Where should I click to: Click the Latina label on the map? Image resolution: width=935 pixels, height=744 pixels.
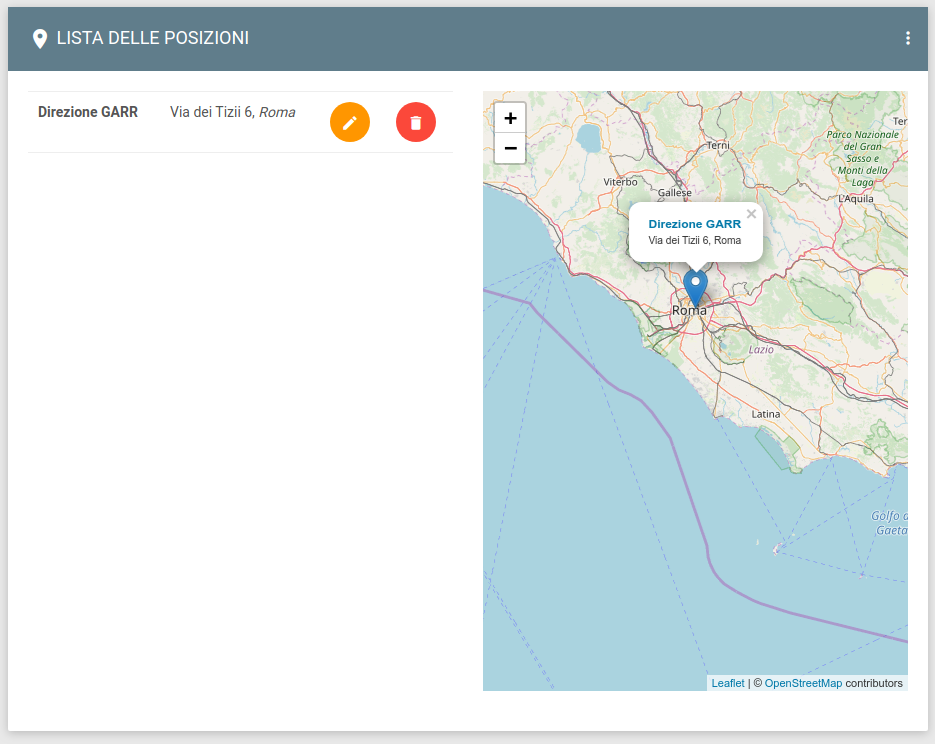coord(765,414)
